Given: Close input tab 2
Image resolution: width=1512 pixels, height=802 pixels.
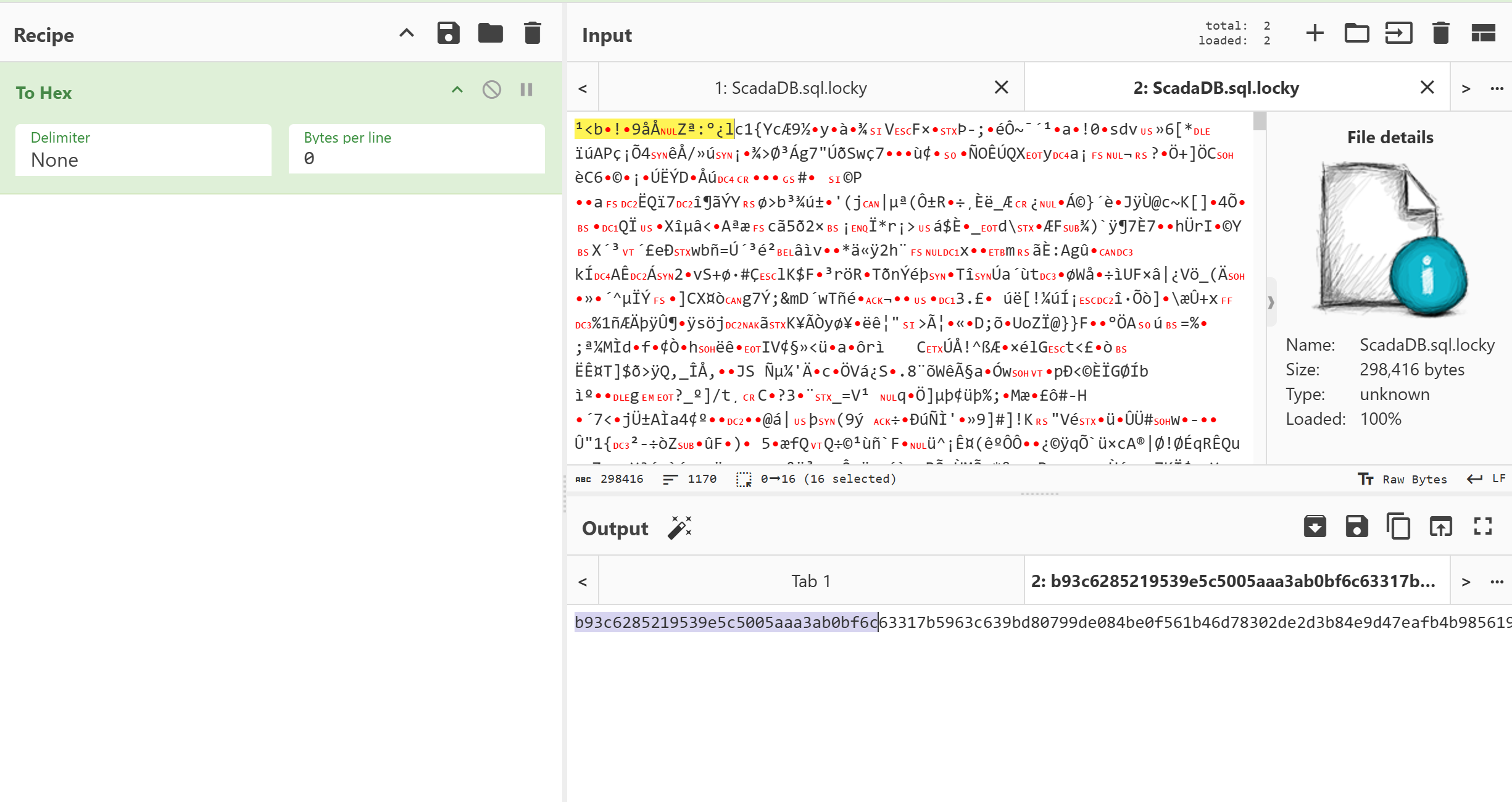Looking at the screenshot, I should [x=1427, y=88].
